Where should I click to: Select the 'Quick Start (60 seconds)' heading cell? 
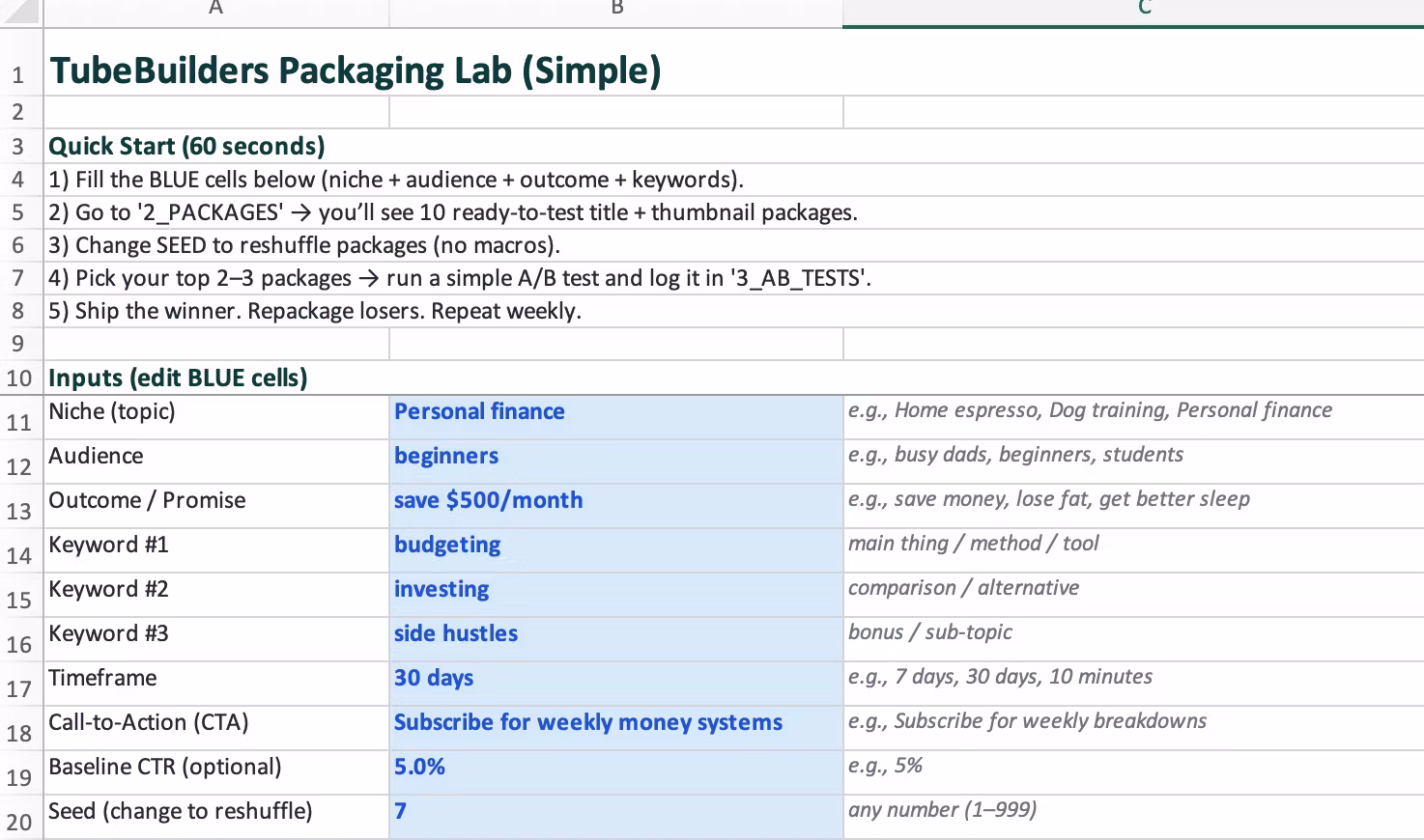186,147
